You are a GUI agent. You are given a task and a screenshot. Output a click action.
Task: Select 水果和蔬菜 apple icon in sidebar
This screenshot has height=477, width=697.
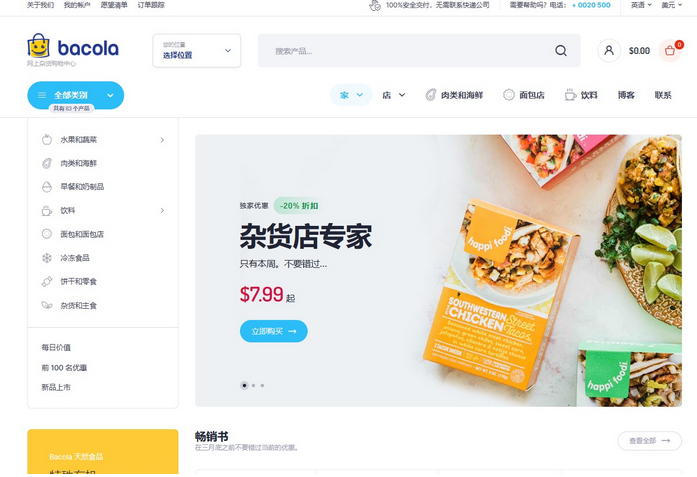tap(47, 140)
